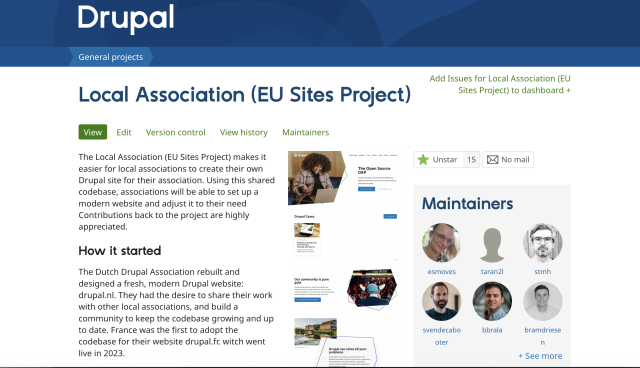Click community crowd image in project screenshot
The width and height of the screenshot is (640, 368).
(x=371, y=288)
